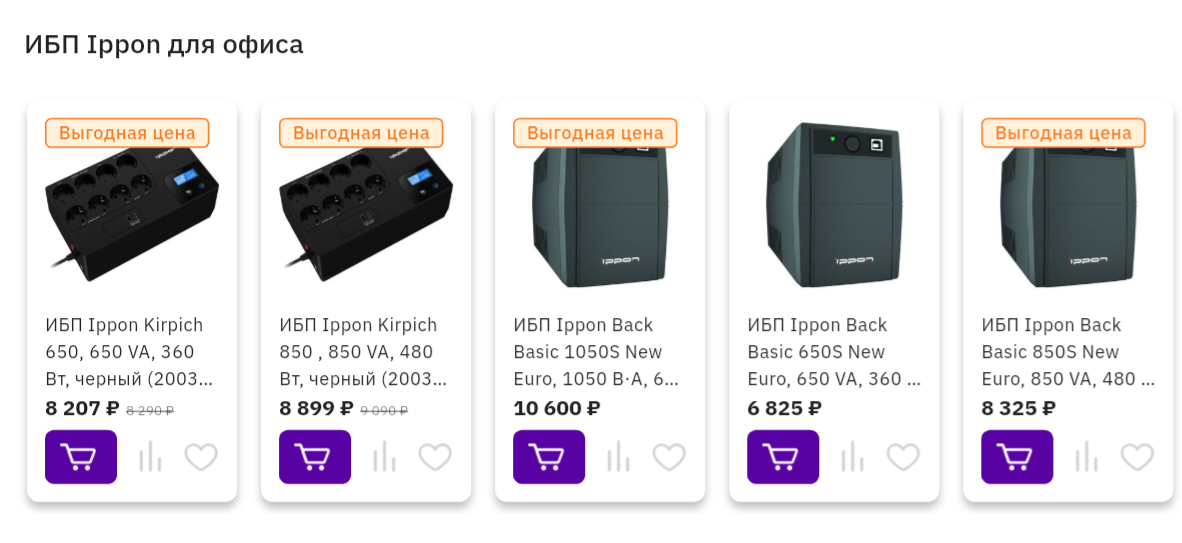Add Ippon Kirpich 650 to cart
Image resolution: width=1182 pixels, height=543 pixels.
(x=81, y=457)
